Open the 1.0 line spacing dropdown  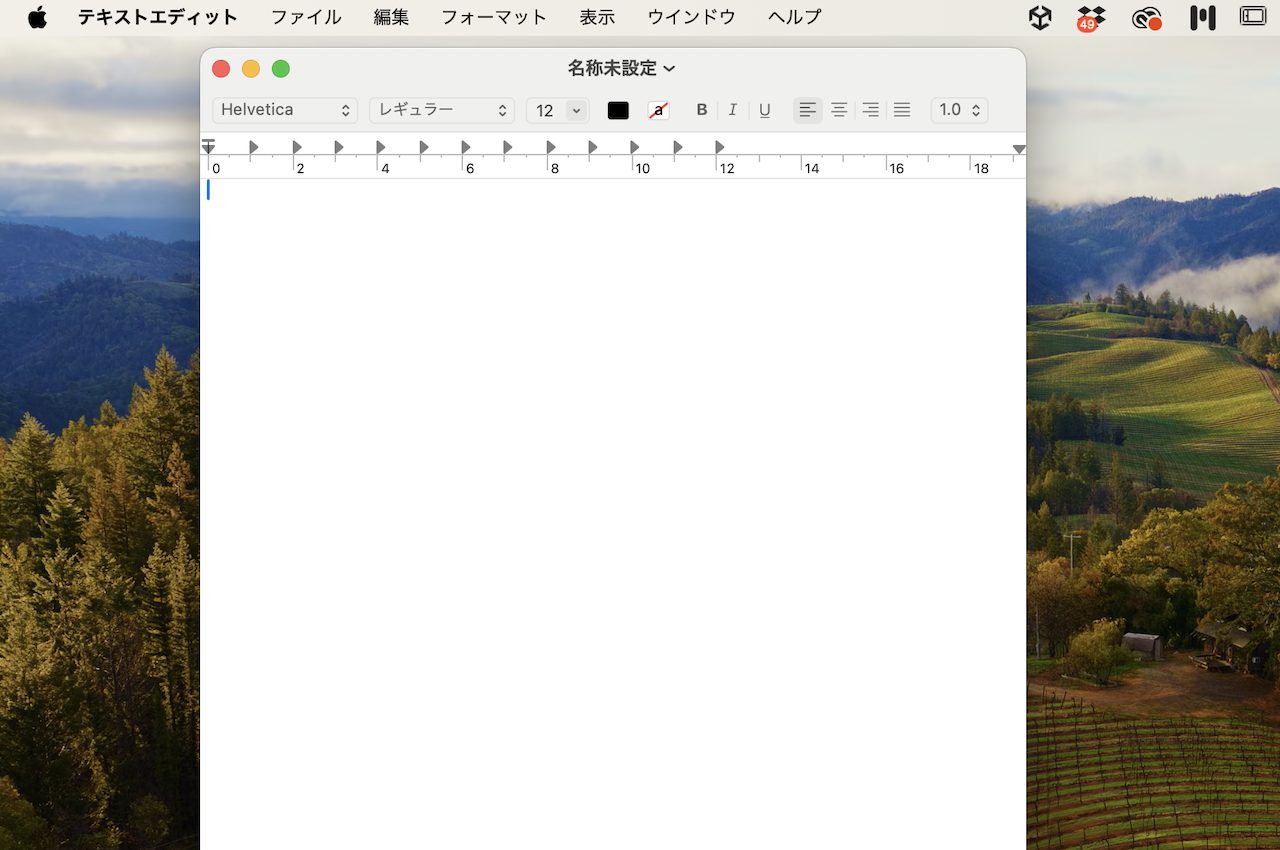pos(960,110)
